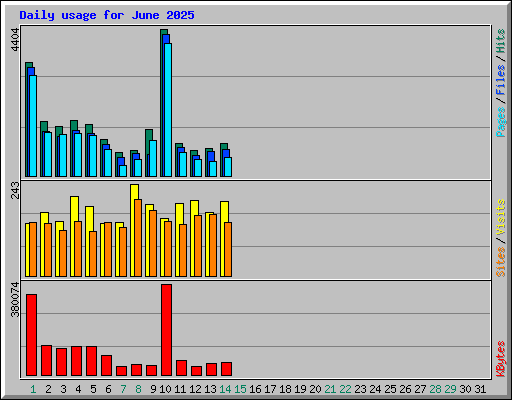
Task: Click day 24 on the date axis
Action: coord(375,389)
